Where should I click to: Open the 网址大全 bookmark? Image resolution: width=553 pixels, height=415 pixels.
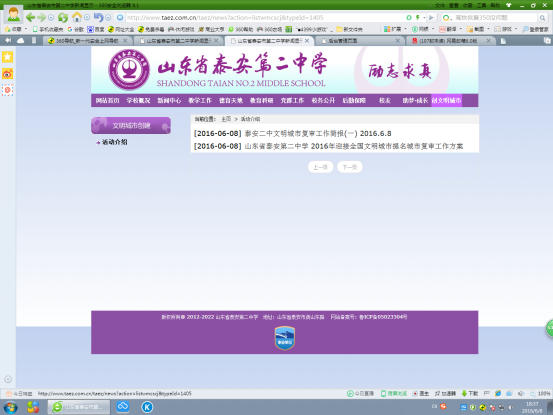[121, 29]
